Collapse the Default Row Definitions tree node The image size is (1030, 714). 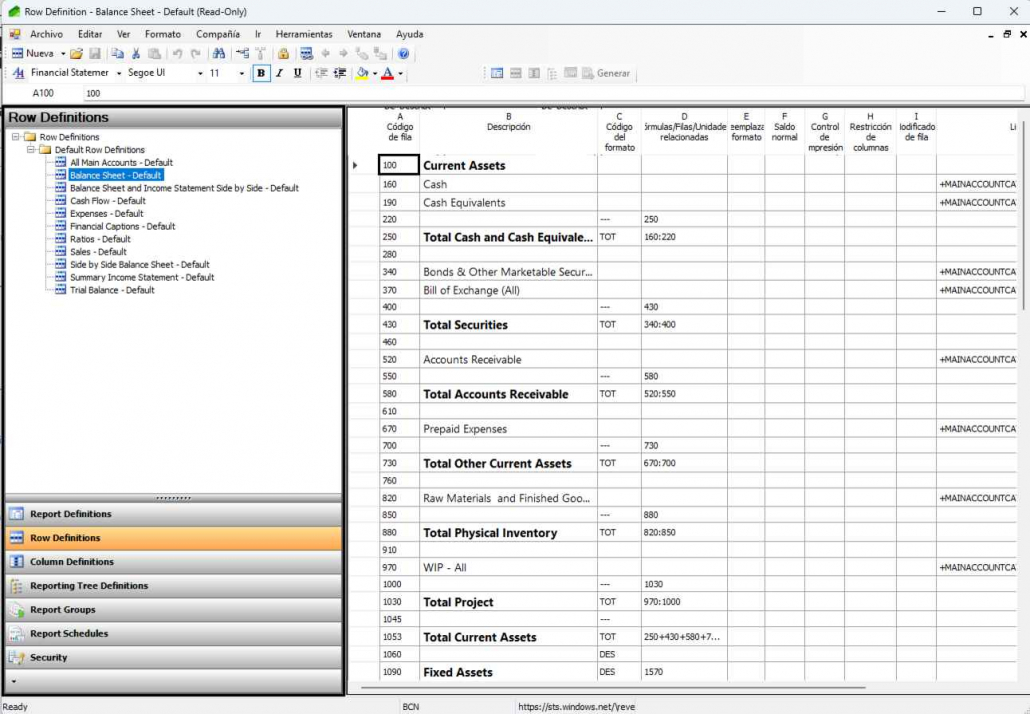[x=33, y=148]
